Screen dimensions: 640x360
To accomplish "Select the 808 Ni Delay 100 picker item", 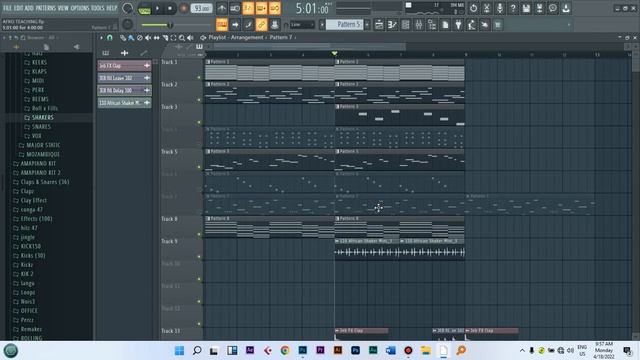I will (124, 90).
